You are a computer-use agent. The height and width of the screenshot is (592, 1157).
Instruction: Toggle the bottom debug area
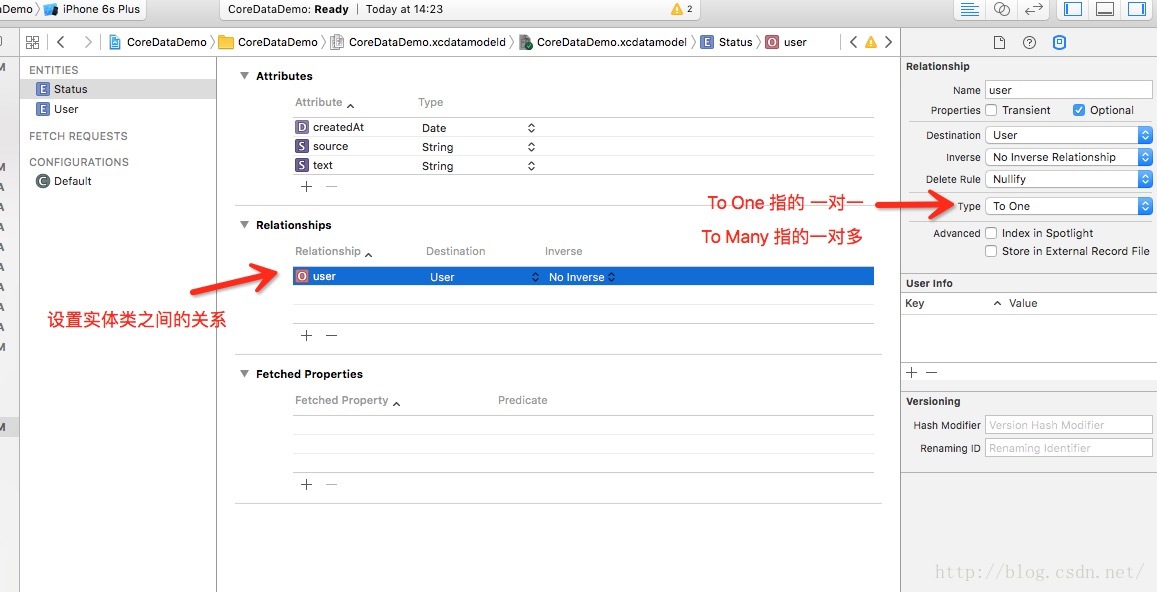coord(1105,9)
